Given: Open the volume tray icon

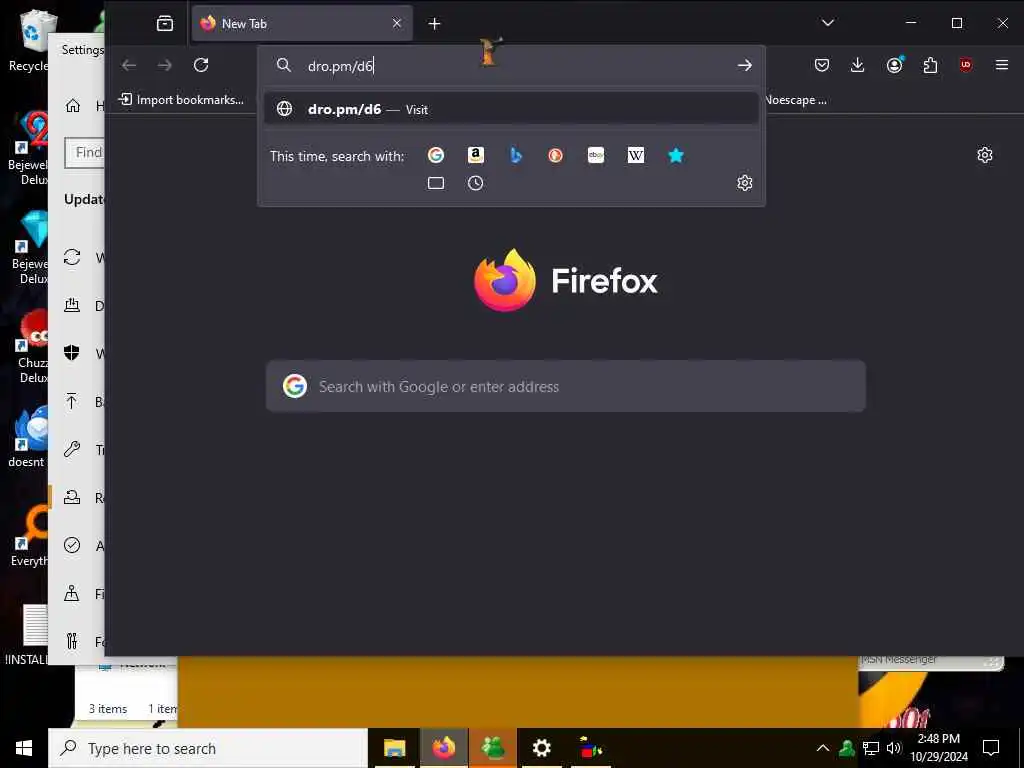Looking at the screenshot, I should click(x=894, y=748).
